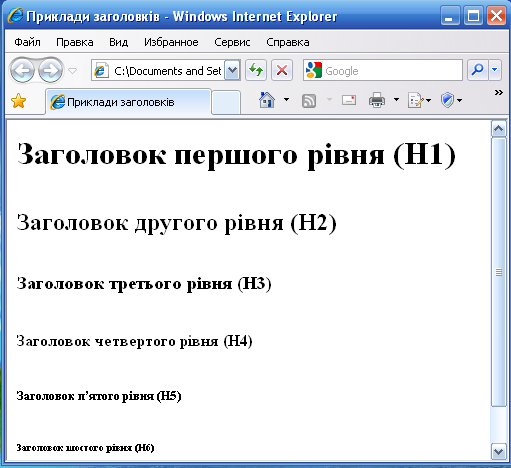The image size is (511, 468).
Task: Open the Вид menu
Action: pyautogui.click(x=119, y=42)
